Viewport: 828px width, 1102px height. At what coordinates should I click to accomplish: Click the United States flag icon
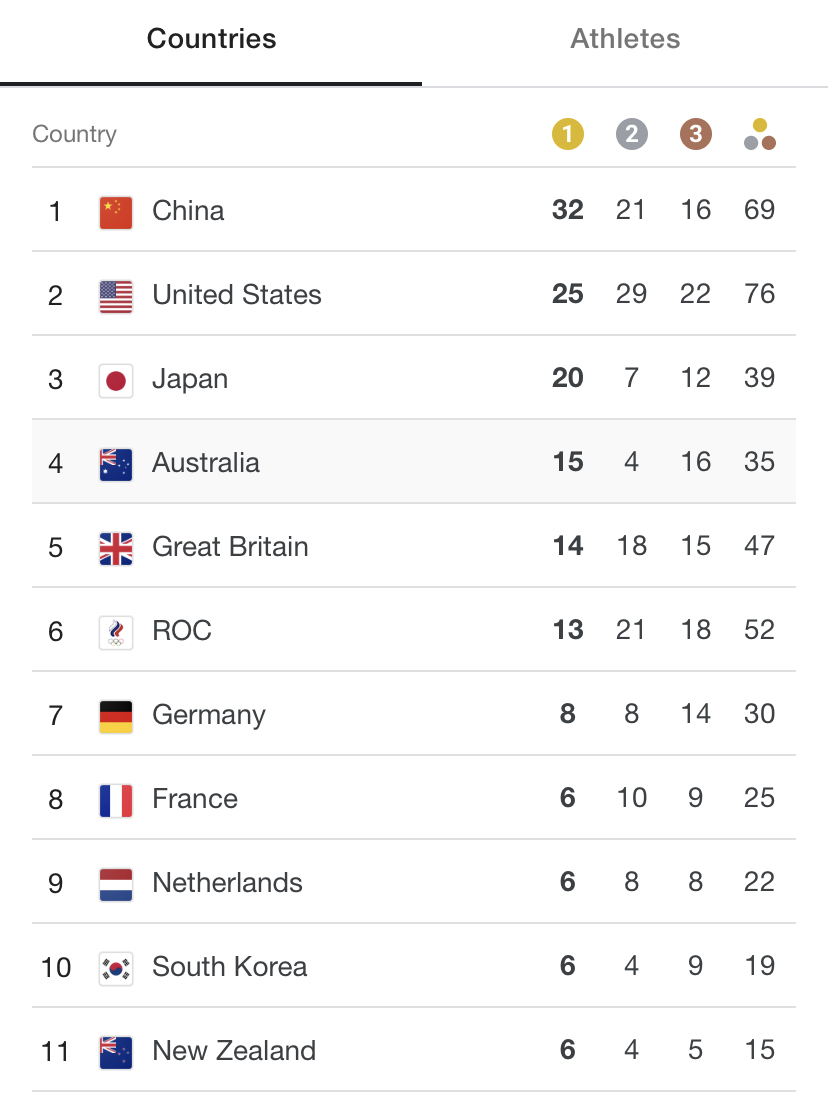click(116, 297)
